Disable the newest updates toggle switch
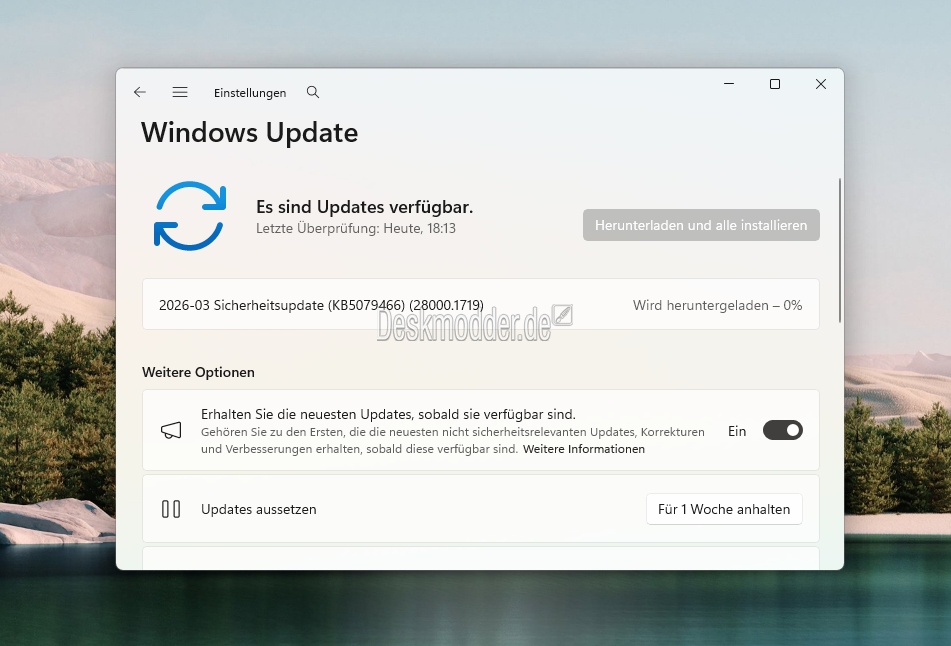The image size is (951, 646). (x=782, y=431)
